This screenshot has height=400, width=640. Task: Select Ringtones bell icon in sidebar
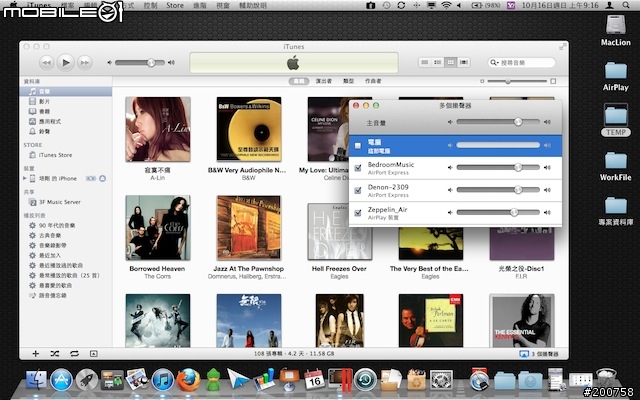(x=32, y=131)
